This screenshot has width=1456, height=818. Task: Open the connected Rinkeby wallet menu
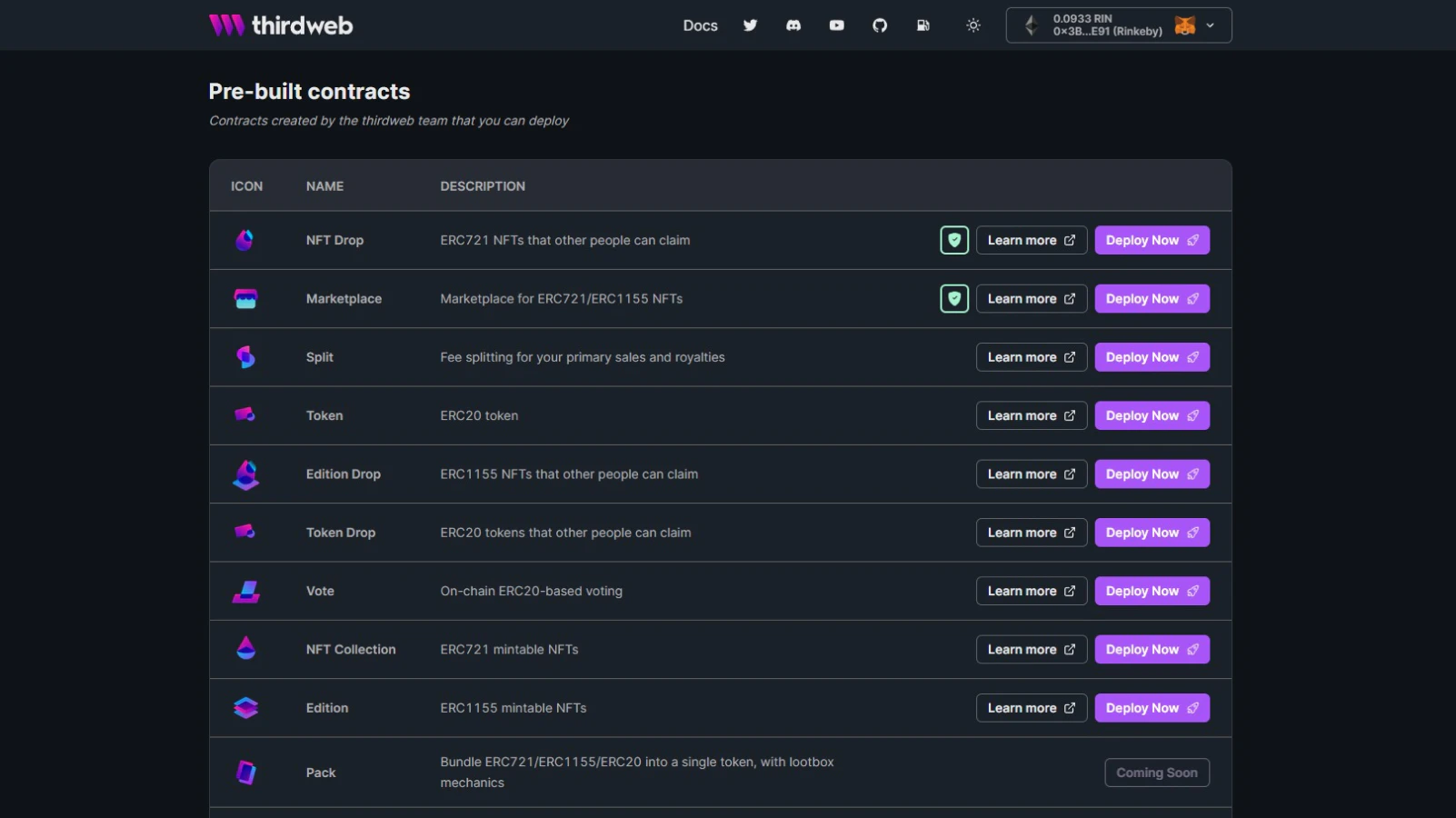1119,25
